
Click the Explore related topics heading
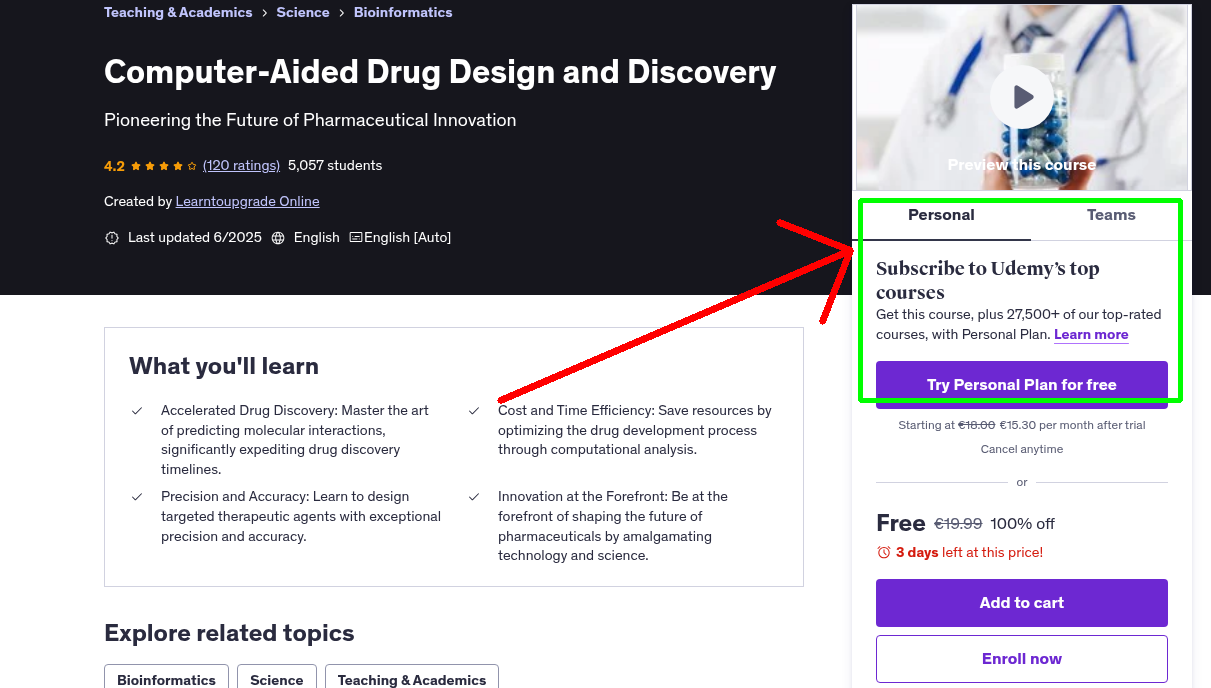click(229, 633)
